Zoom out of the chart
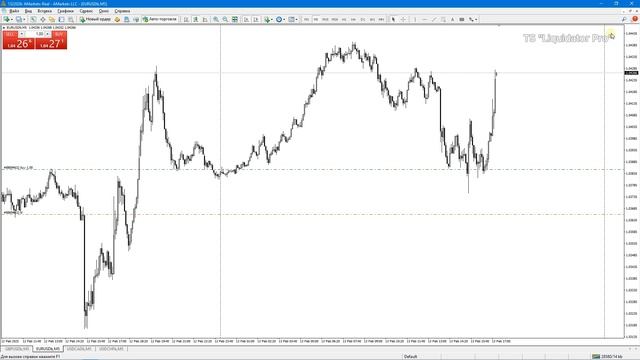Viewport: 640px width, 360px height. click(225, 19)
